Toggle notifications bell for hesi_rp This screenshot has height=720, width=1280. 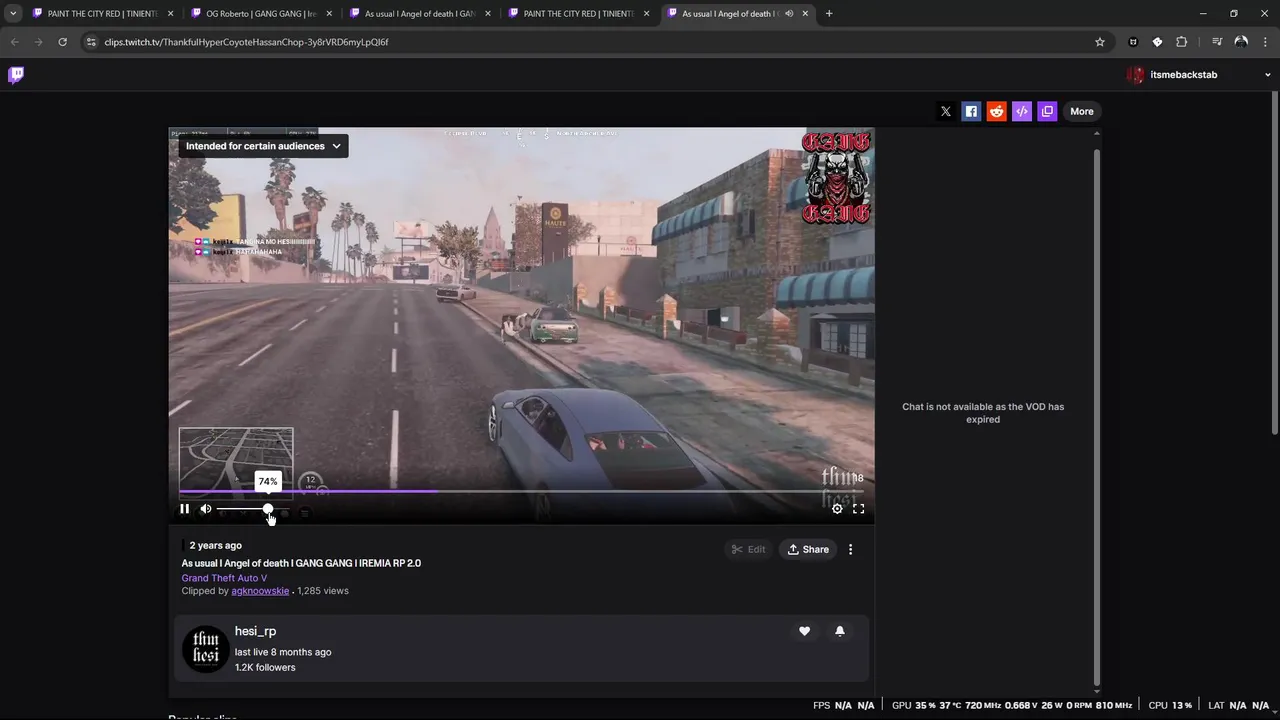tap(840, 631)
